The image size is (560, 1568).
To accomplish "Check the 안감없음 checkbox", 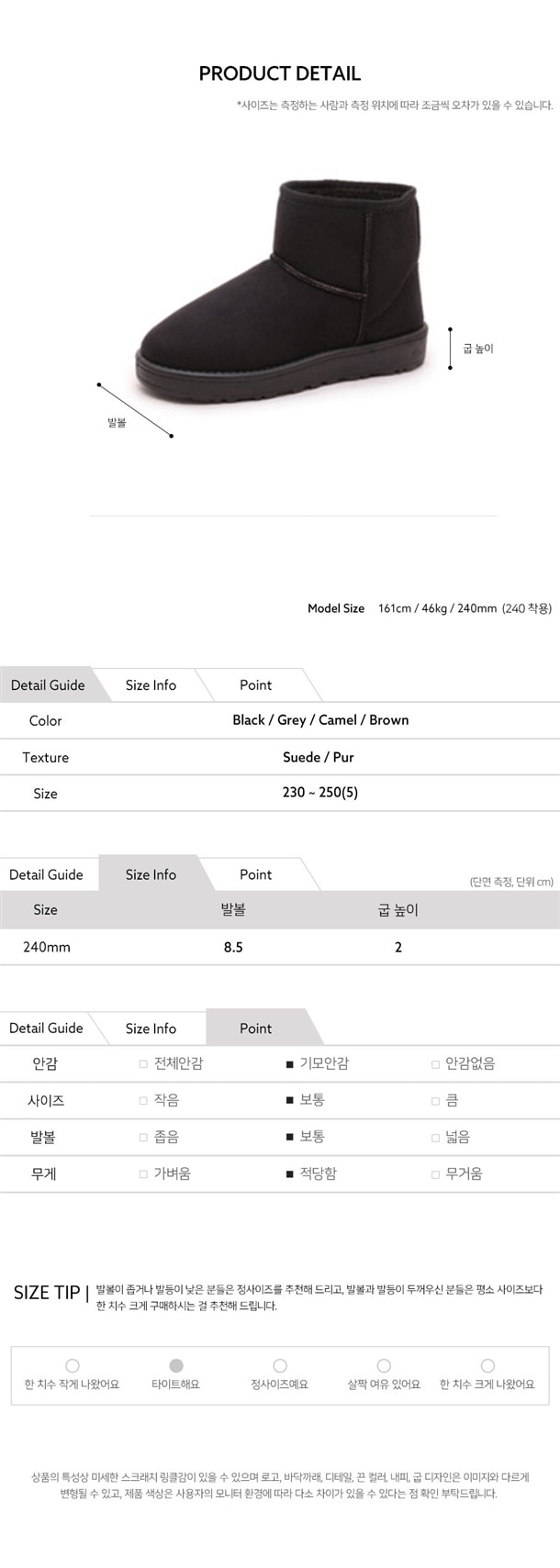I will coord(436,1064).
